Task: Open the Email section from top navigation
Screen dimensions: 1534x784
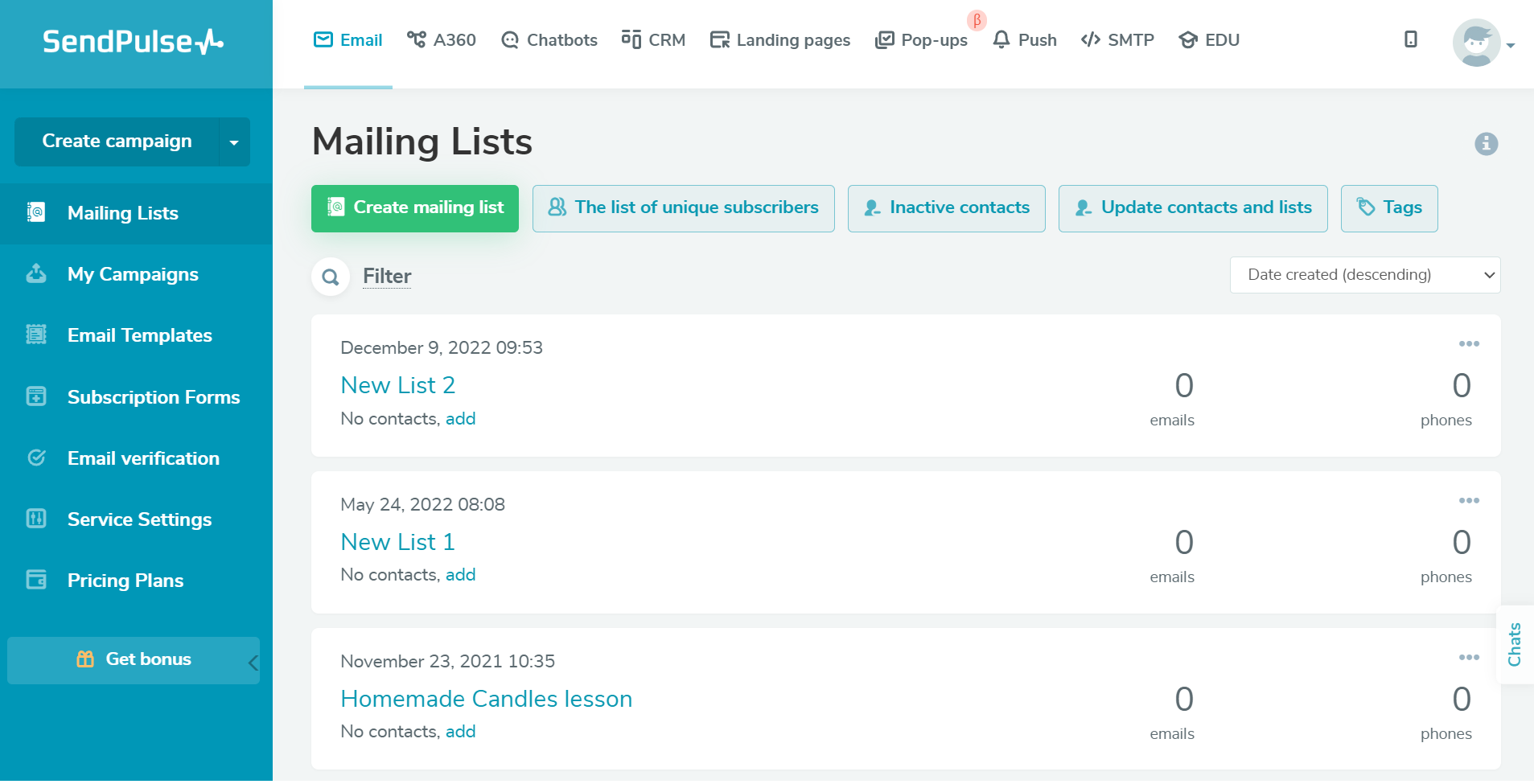Action: (348, 39)
